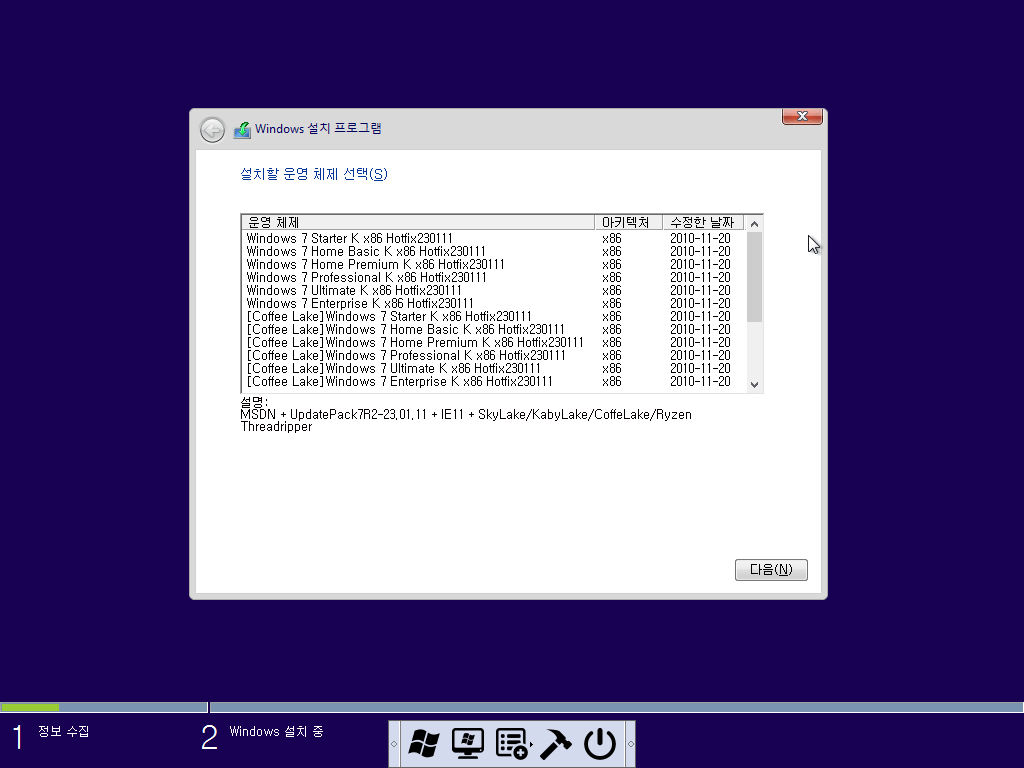Select Windows 7 Professional K x86 row
1024x768 pixels.
pos(493,278)
